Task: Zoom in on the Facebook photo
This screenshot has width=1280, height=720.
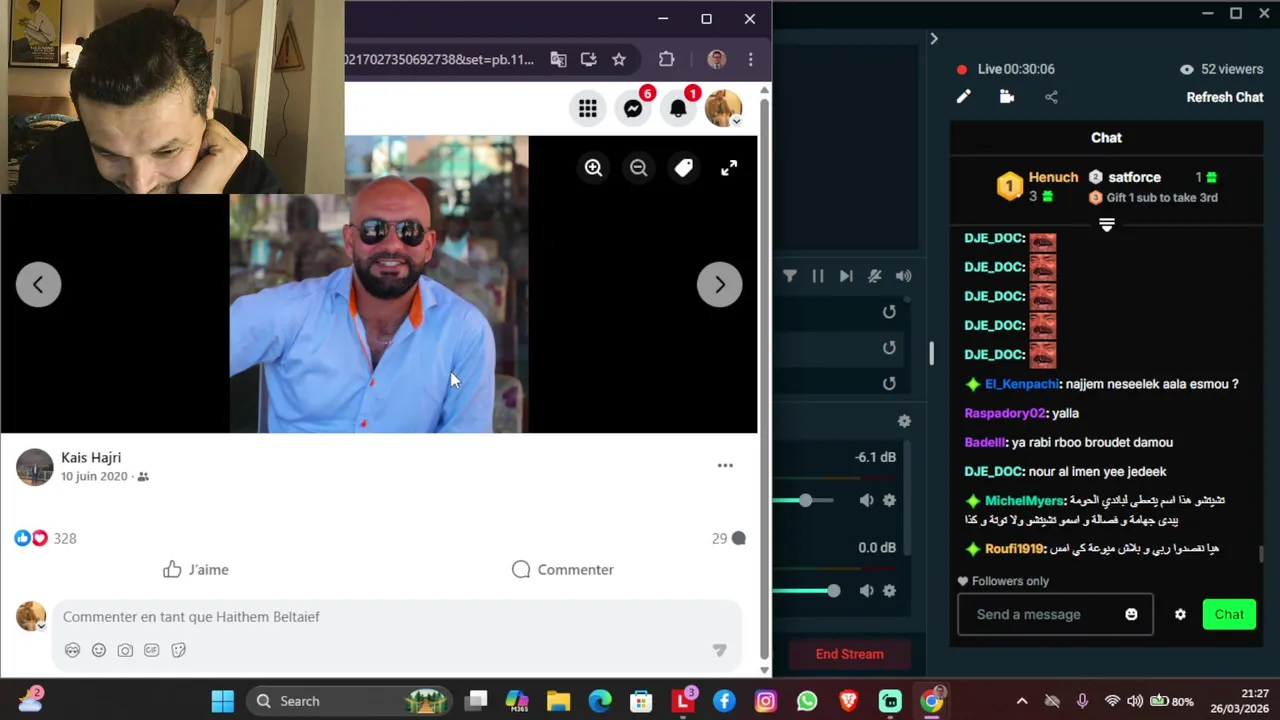Action: (593, 168)
